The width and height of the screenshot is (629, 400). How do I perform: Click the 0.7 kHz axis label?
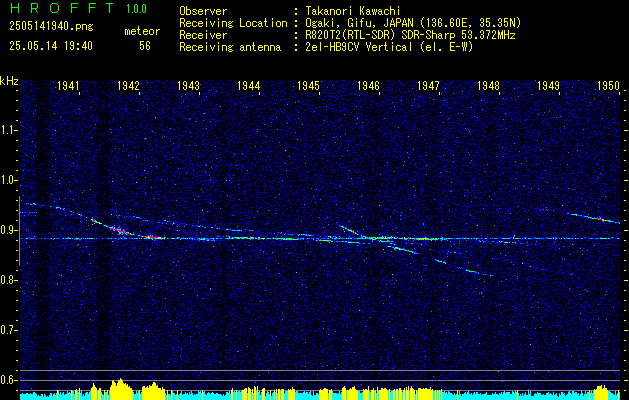click(8, 330)
